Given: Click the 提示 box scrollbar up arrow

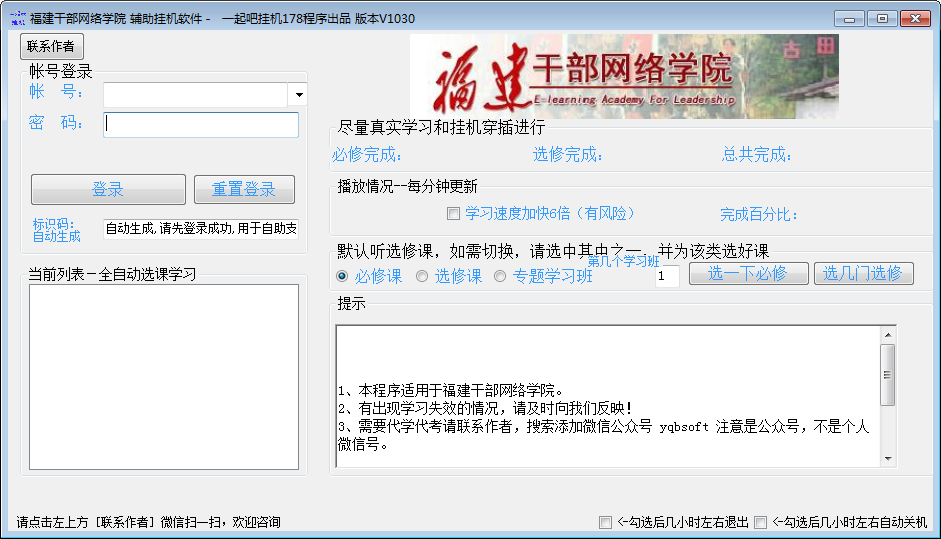Looking at the screenshot, I should point(888,335).
